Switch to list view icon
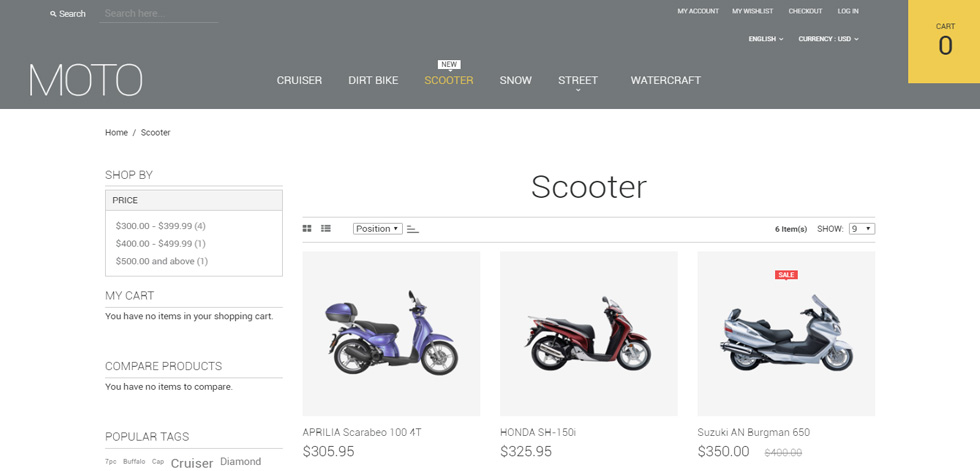Image resolution: width=980 pixels, height=471 pixels. click(326, 229)
